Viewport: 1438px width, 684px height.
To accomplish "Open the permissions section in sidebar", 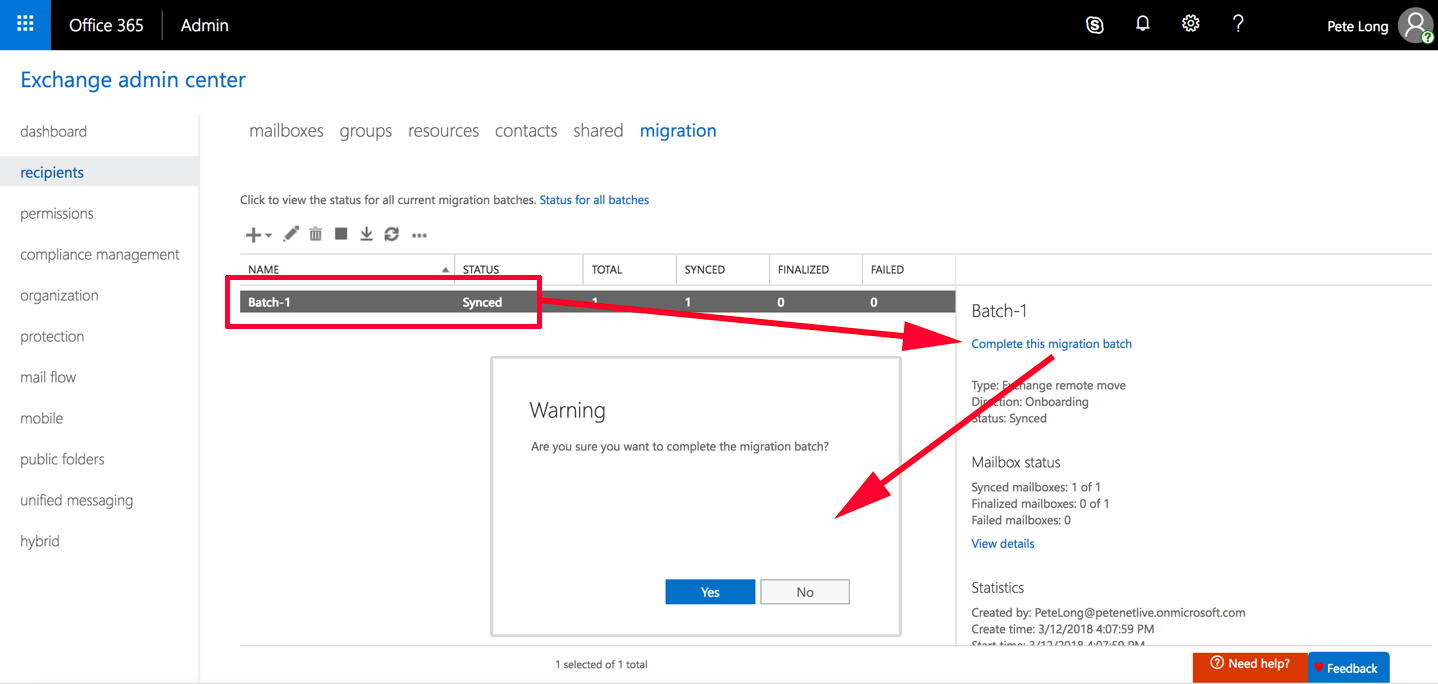I will coord(56,213).
